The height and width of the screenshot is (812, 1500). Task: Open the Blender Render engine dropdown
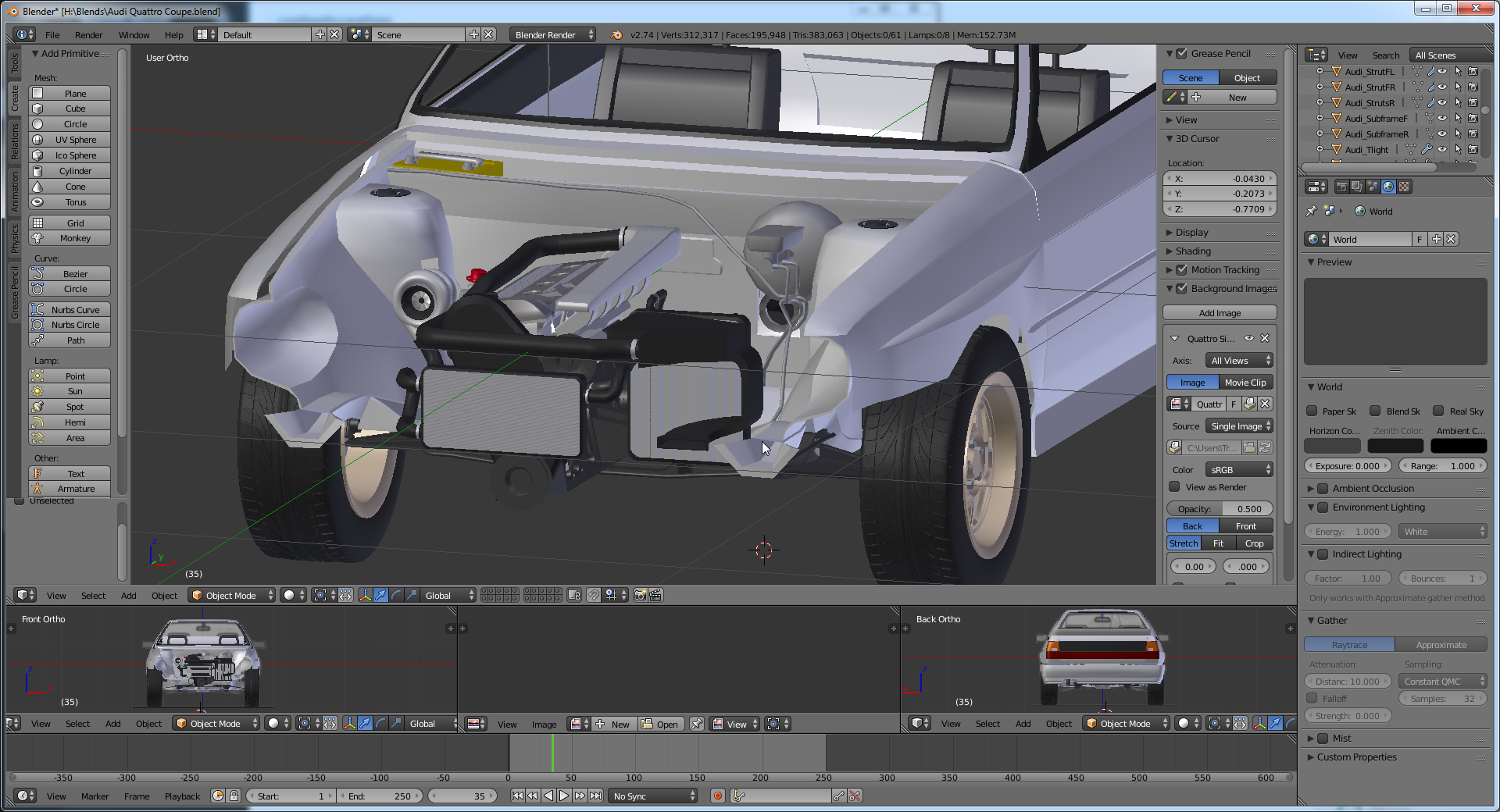tap(552, 35)
